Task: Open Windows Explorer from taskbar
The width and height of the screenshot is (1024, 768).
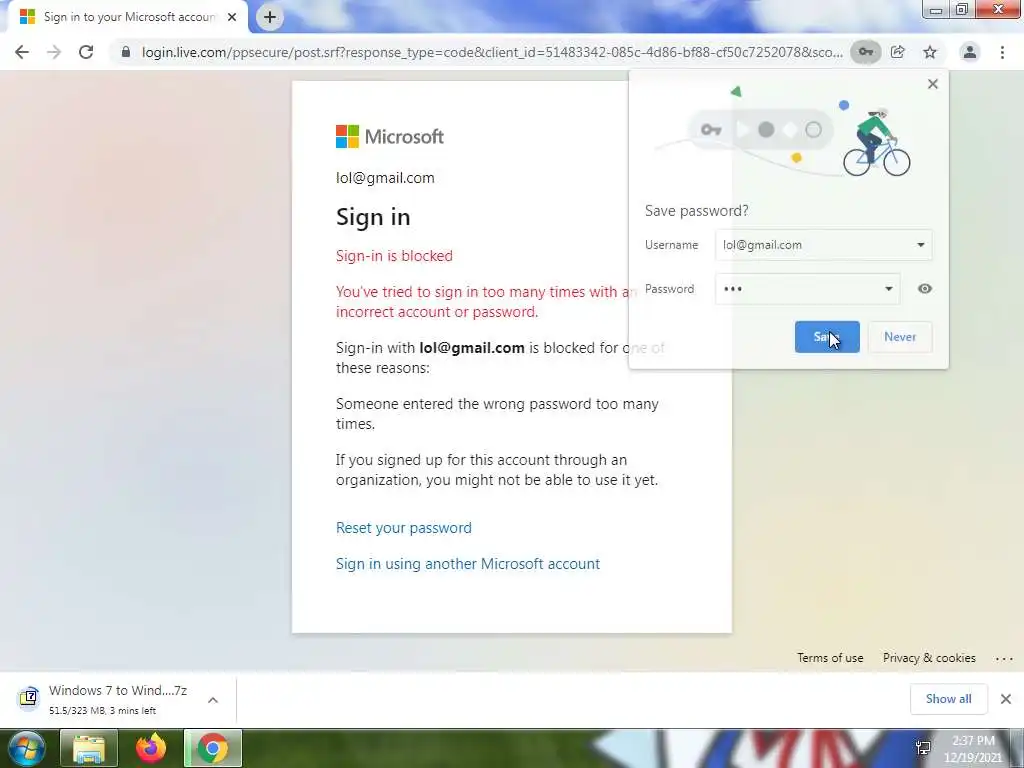Action: pyautogui.click(x=89, y=748)
